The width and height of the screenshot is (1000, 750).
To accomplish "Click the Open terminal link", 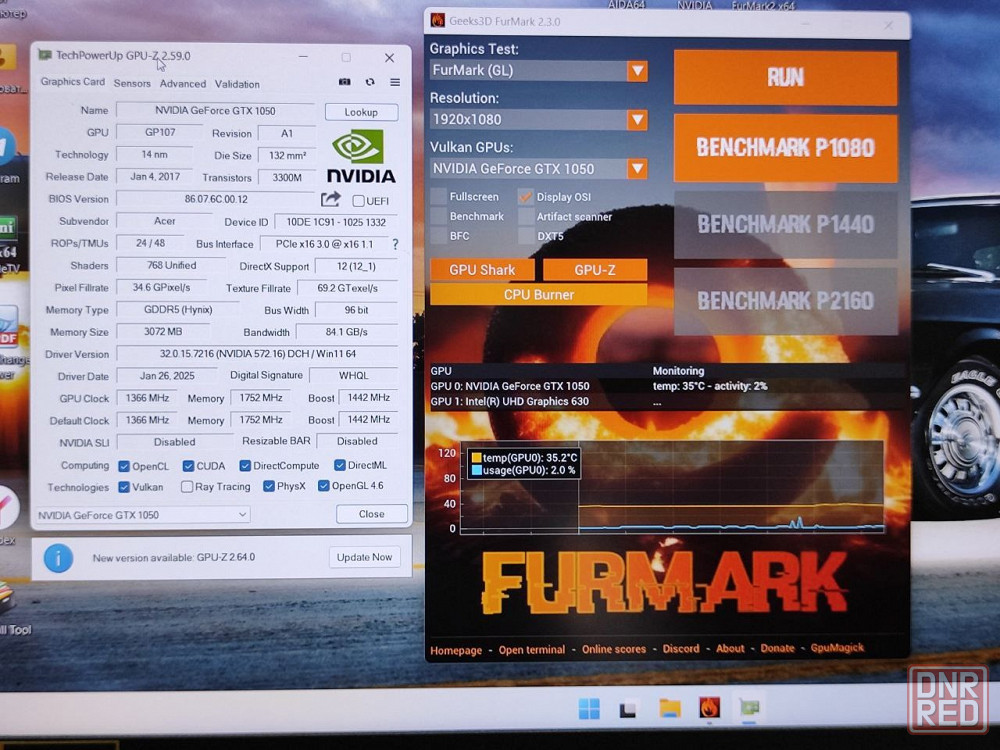I will 531,650.
